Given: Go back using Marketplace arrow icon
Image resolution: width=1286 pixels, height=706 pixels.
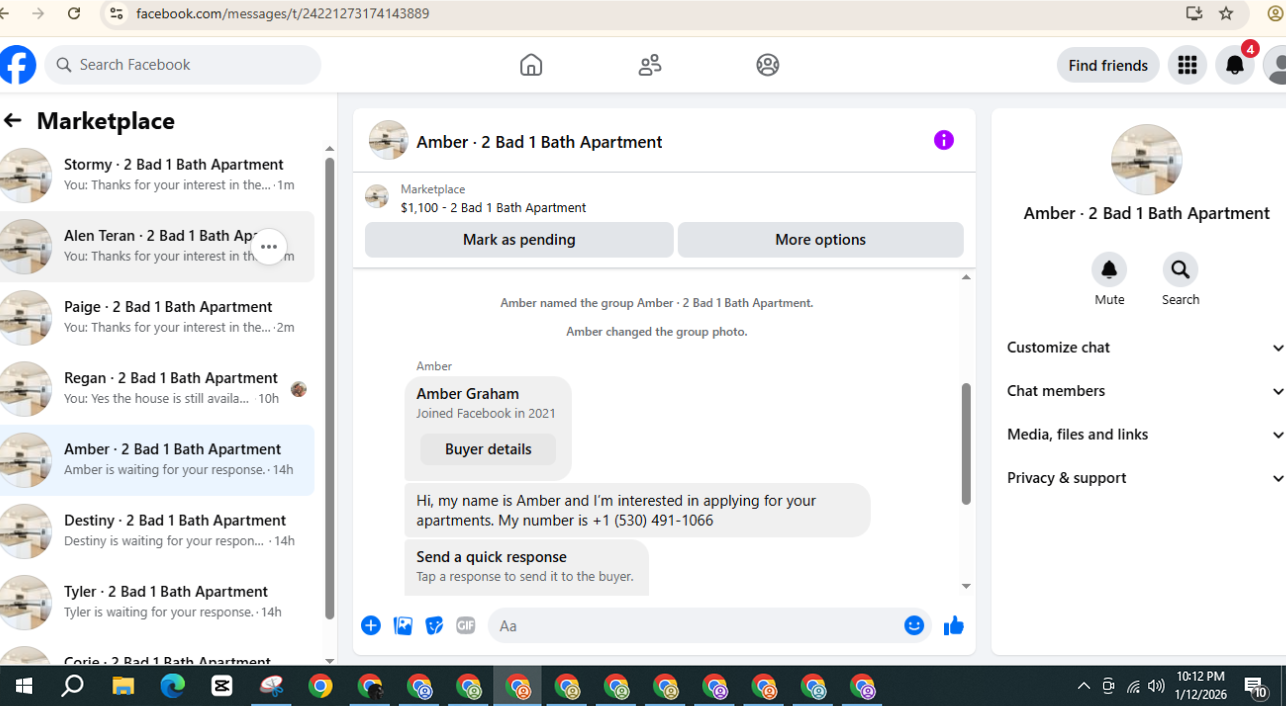Looking at the screenshot, I should pos(12,120).
